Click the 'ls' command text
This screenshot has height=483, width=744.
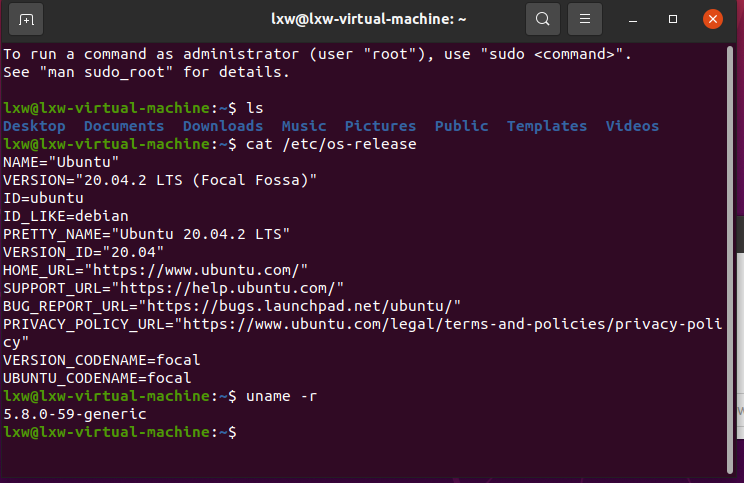coord(255,108)
